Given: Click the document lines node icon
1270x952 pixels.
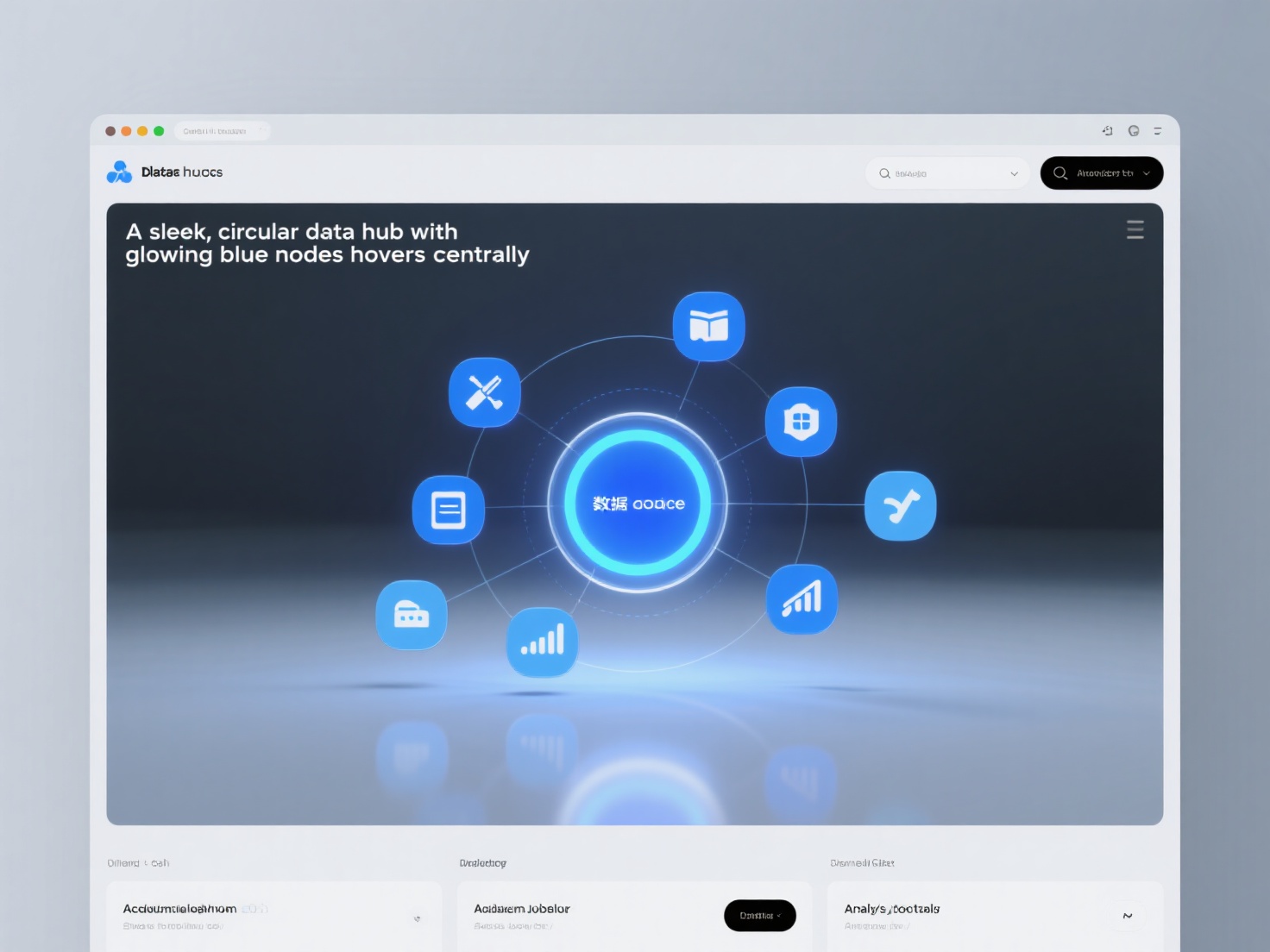Looking at the screenshot, I should (x=448, y=510).
